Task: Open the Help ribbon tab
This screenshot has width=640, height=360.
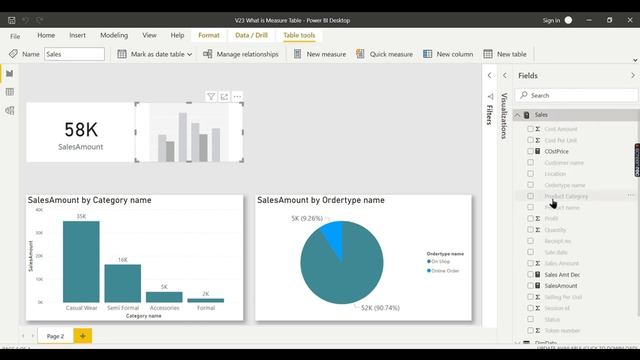Action: [x=177, y=35]
